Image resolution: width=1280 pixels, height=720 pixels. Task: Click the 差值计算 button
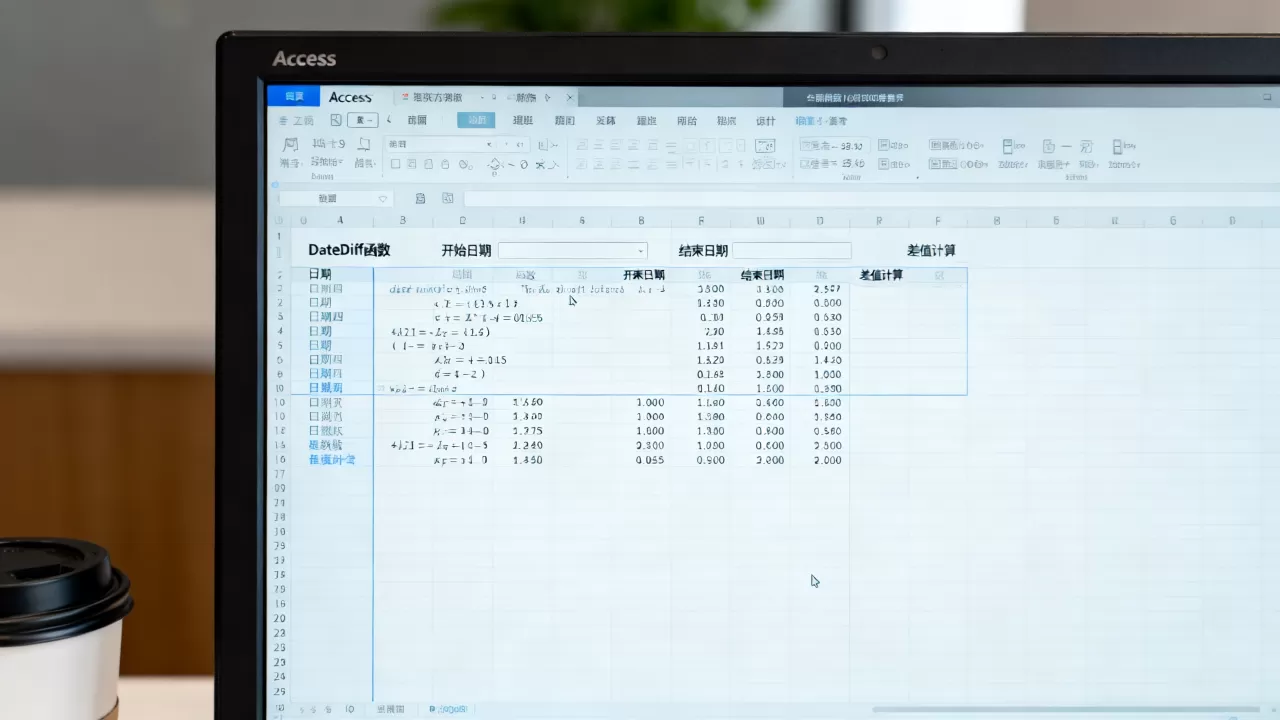coord(931,251)
